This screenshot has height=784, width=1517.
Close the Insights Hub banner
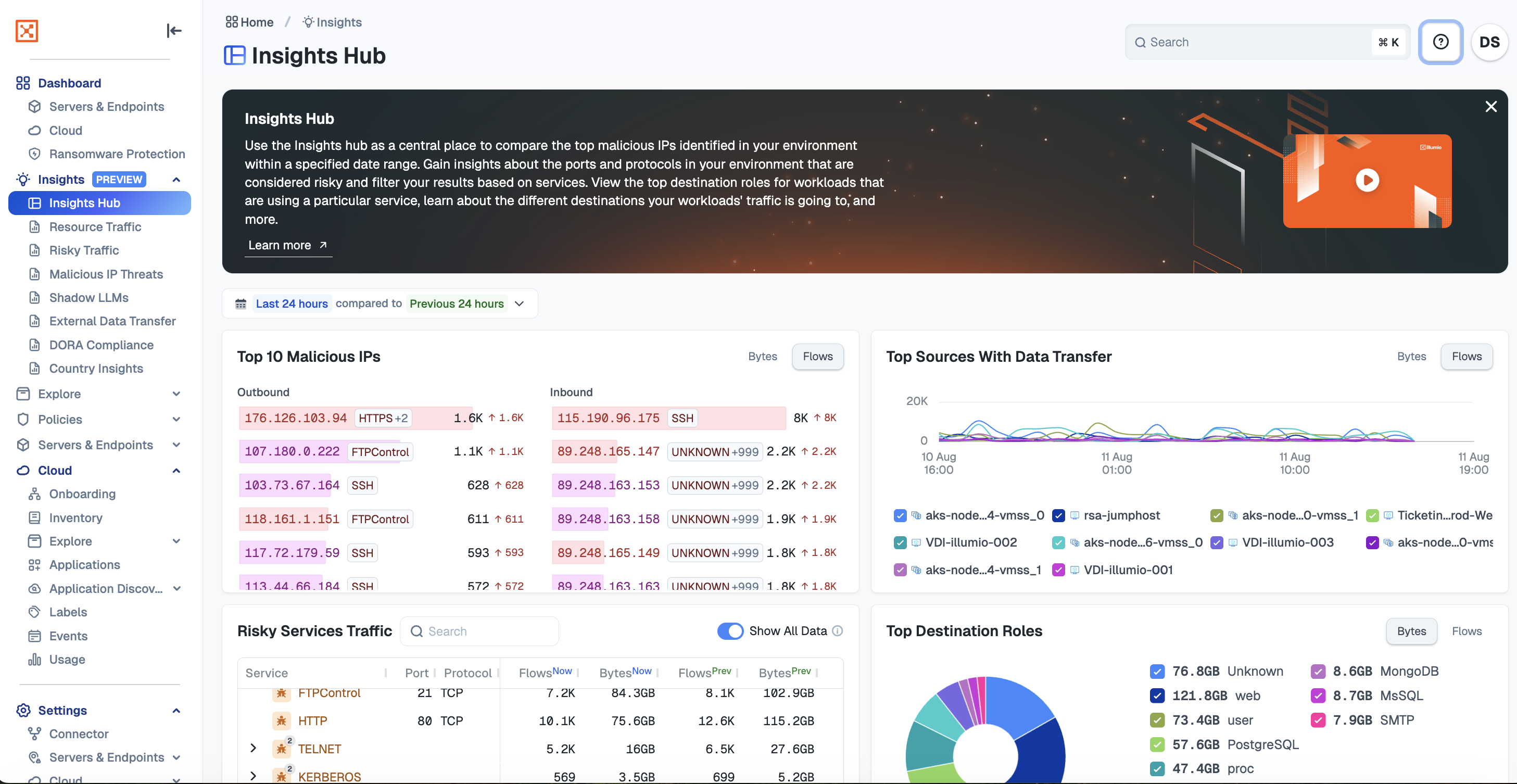(1490, 107)
